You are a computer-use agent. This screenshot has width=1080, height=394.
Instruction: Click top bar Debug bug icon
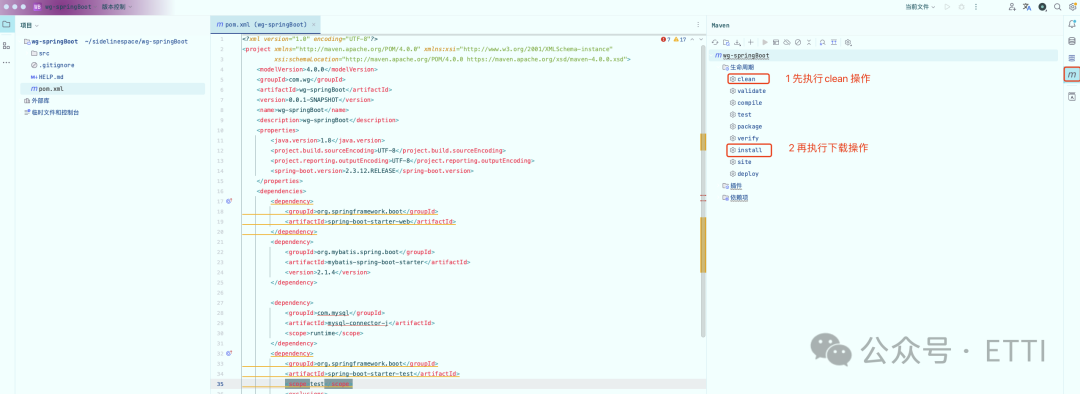point(962,6)
